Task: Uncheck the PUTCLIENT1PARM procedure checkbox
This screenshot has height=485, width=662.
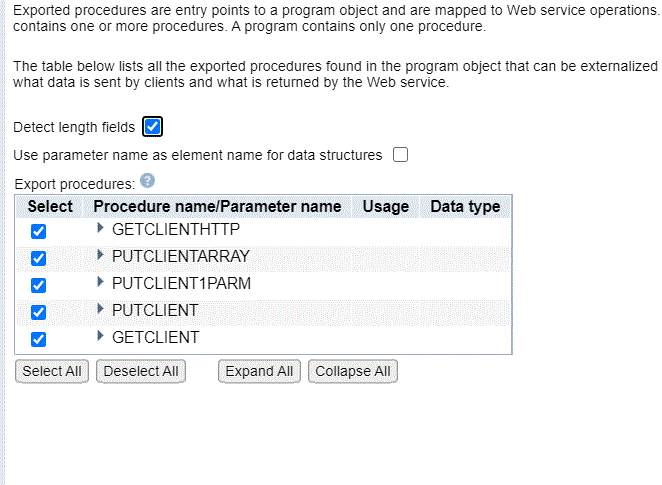Action: [38, 285]
